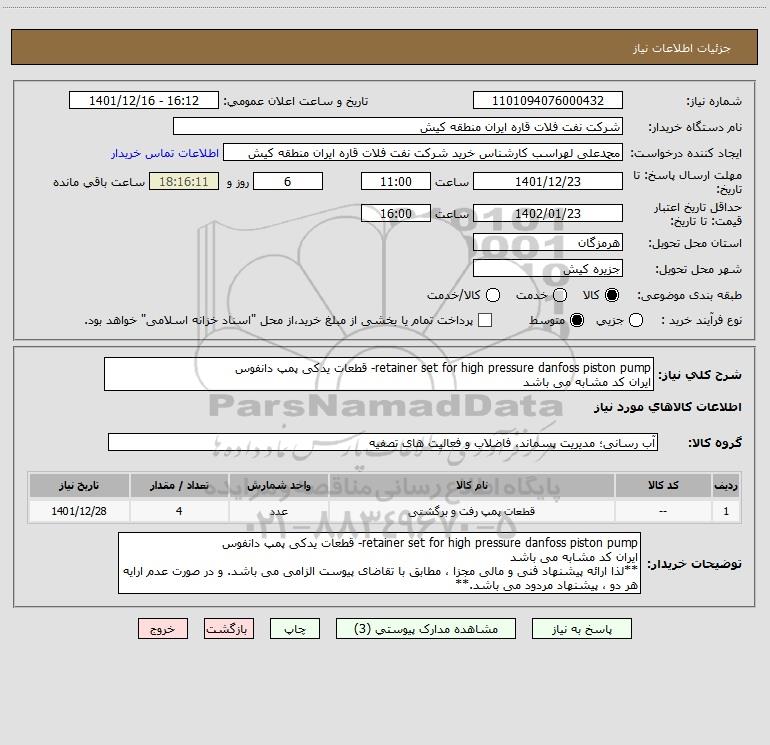Screen dimensions: 770x745
Task: Select the جزیی purchase type radio
Action: click(x=636, y=320)
